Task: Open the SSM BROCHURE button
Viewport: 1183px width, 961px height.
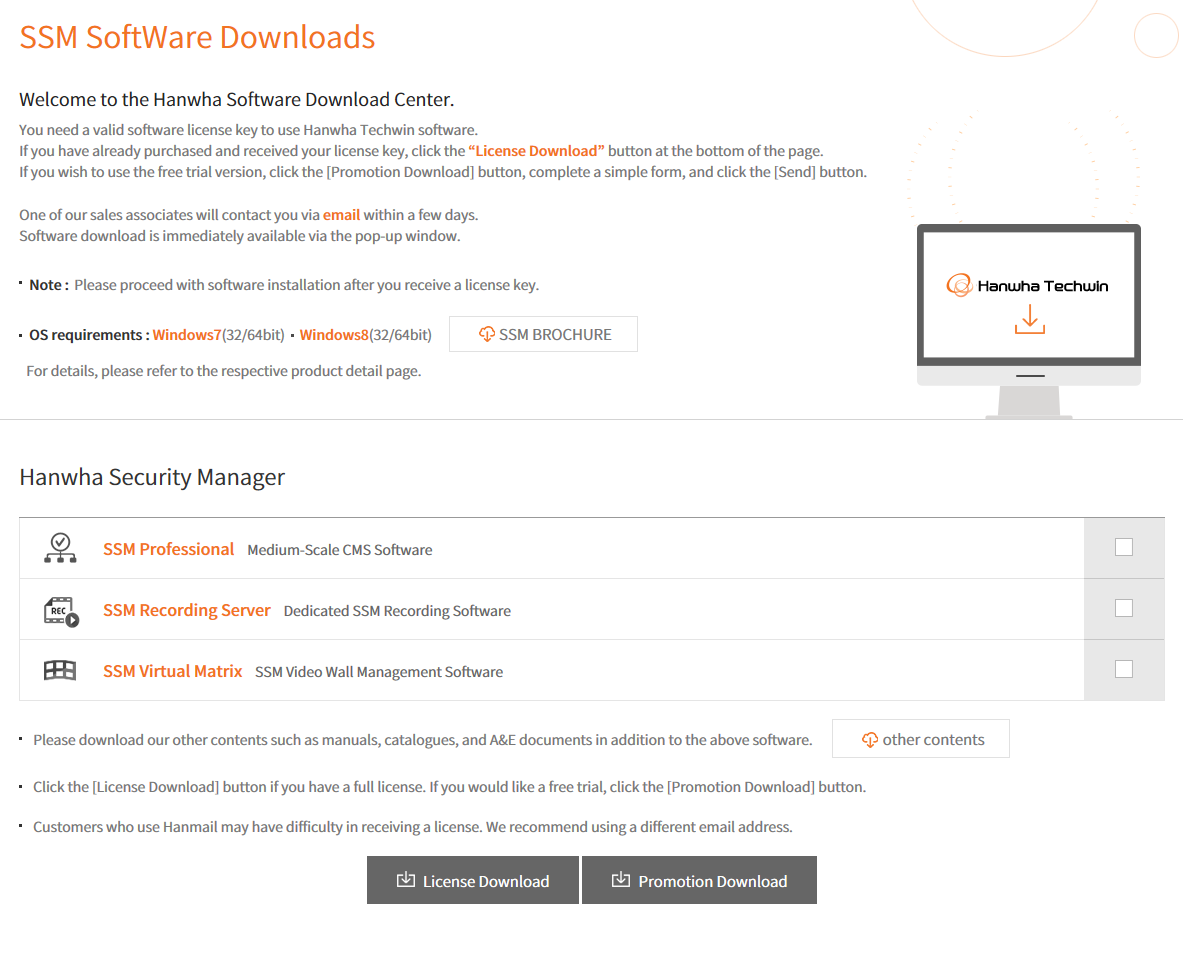Action: point(543,334)
